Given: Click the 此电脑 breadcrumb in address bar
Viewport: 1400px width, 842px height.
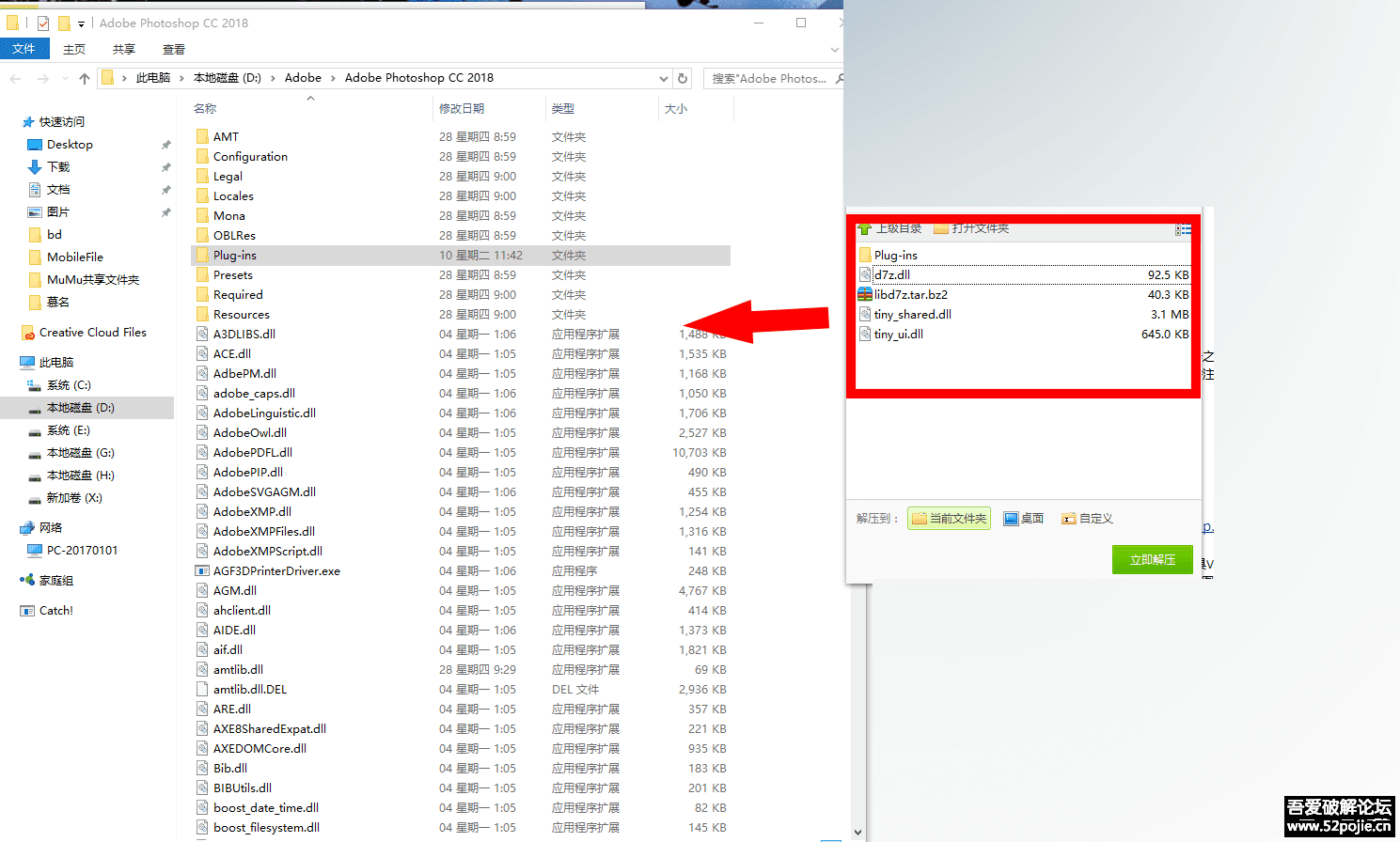Looking at the screenshot, I should pos(153,78).
